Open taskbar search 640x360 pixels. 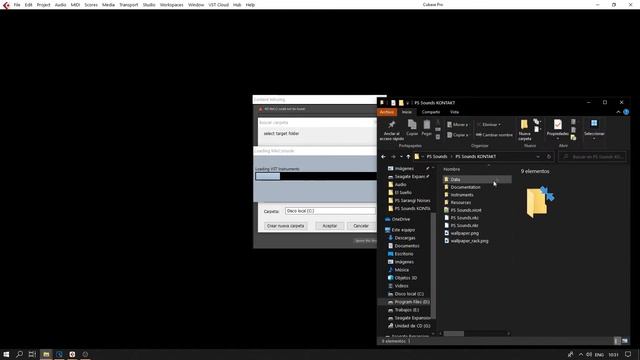pyautogui.click(x=19, y=354)
